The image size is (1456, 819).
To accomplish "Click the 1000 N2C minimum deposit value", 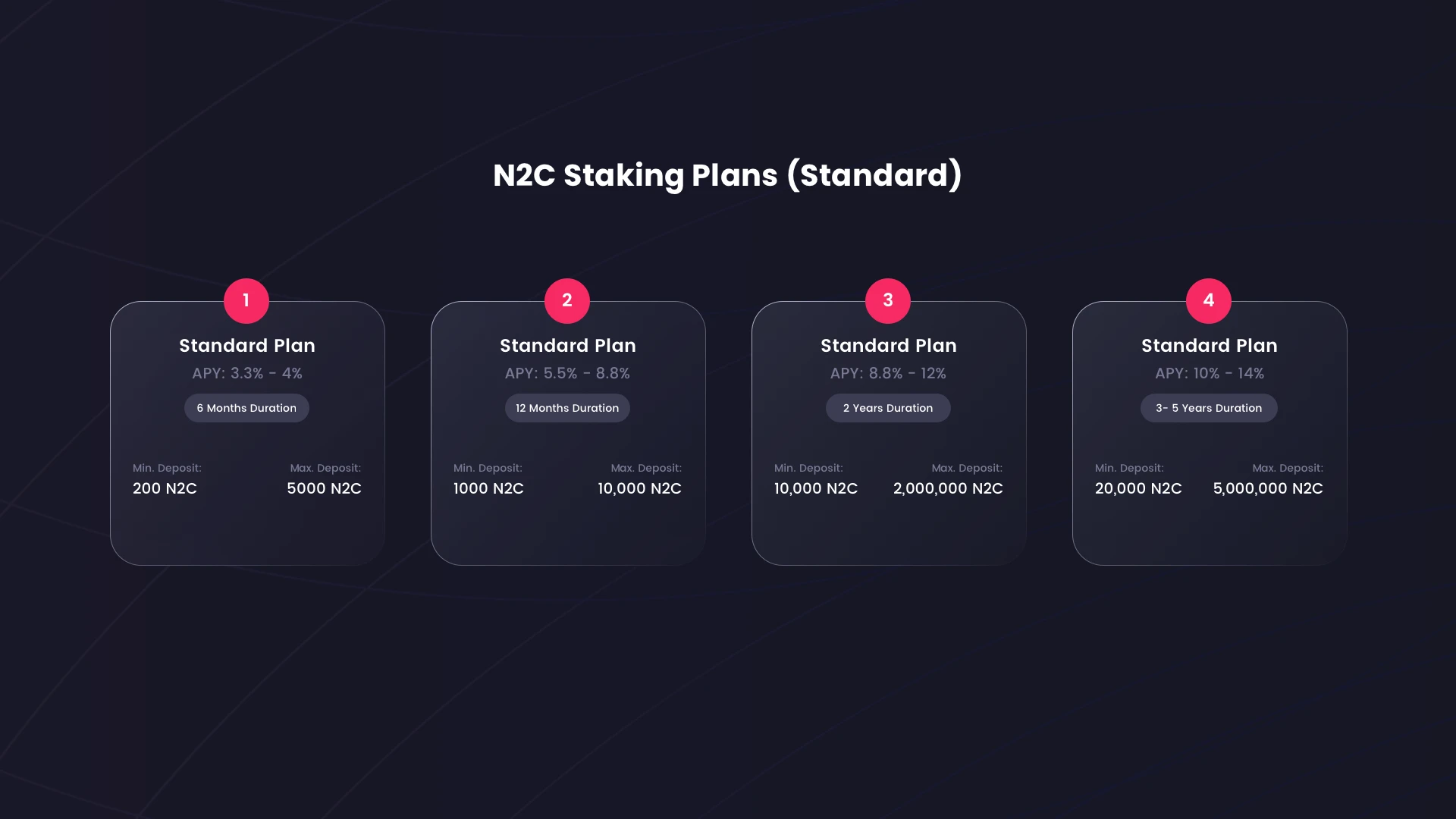I will (488, 488).
